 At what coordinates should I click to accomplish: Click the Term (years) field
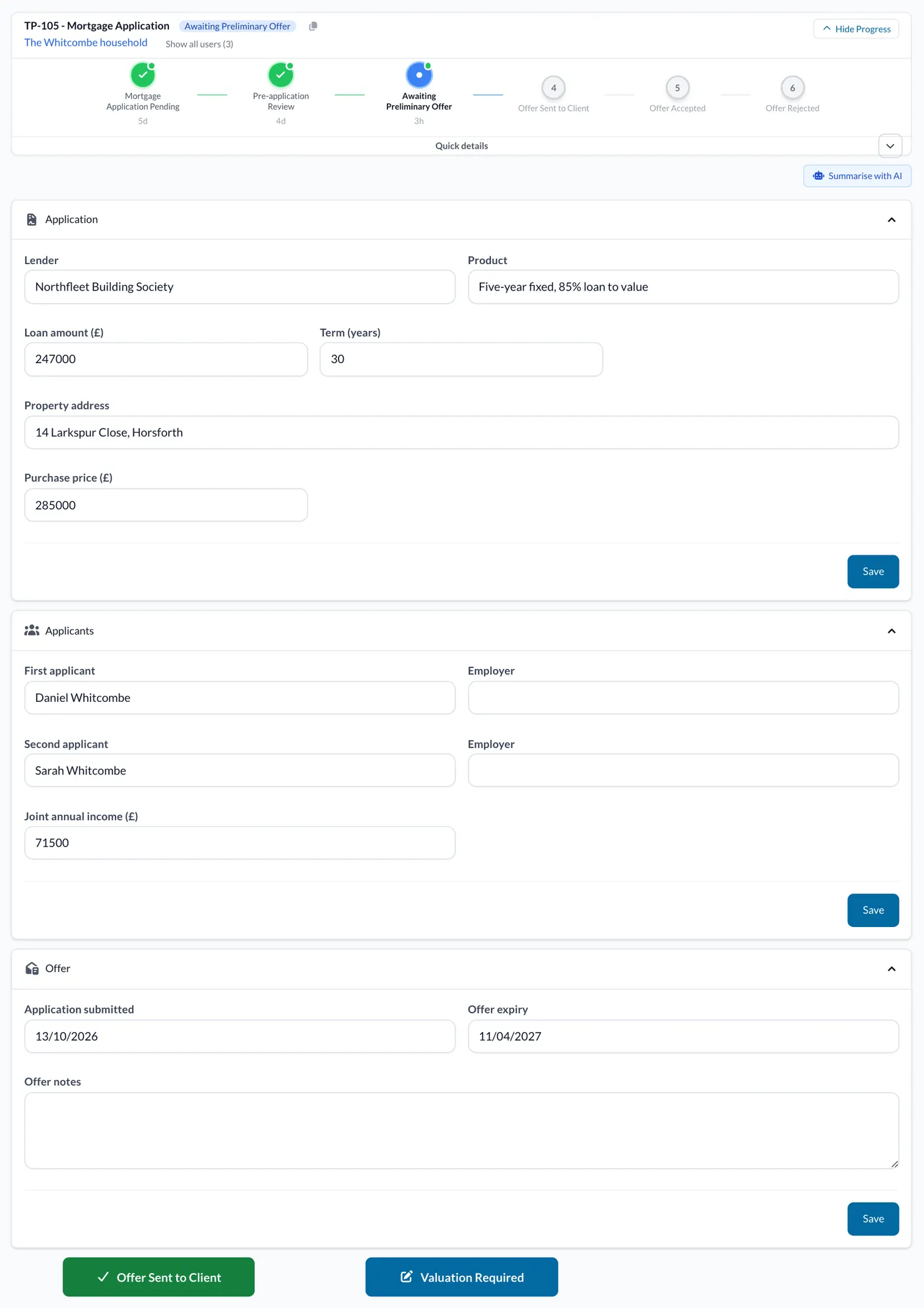(x=461, y=359)
